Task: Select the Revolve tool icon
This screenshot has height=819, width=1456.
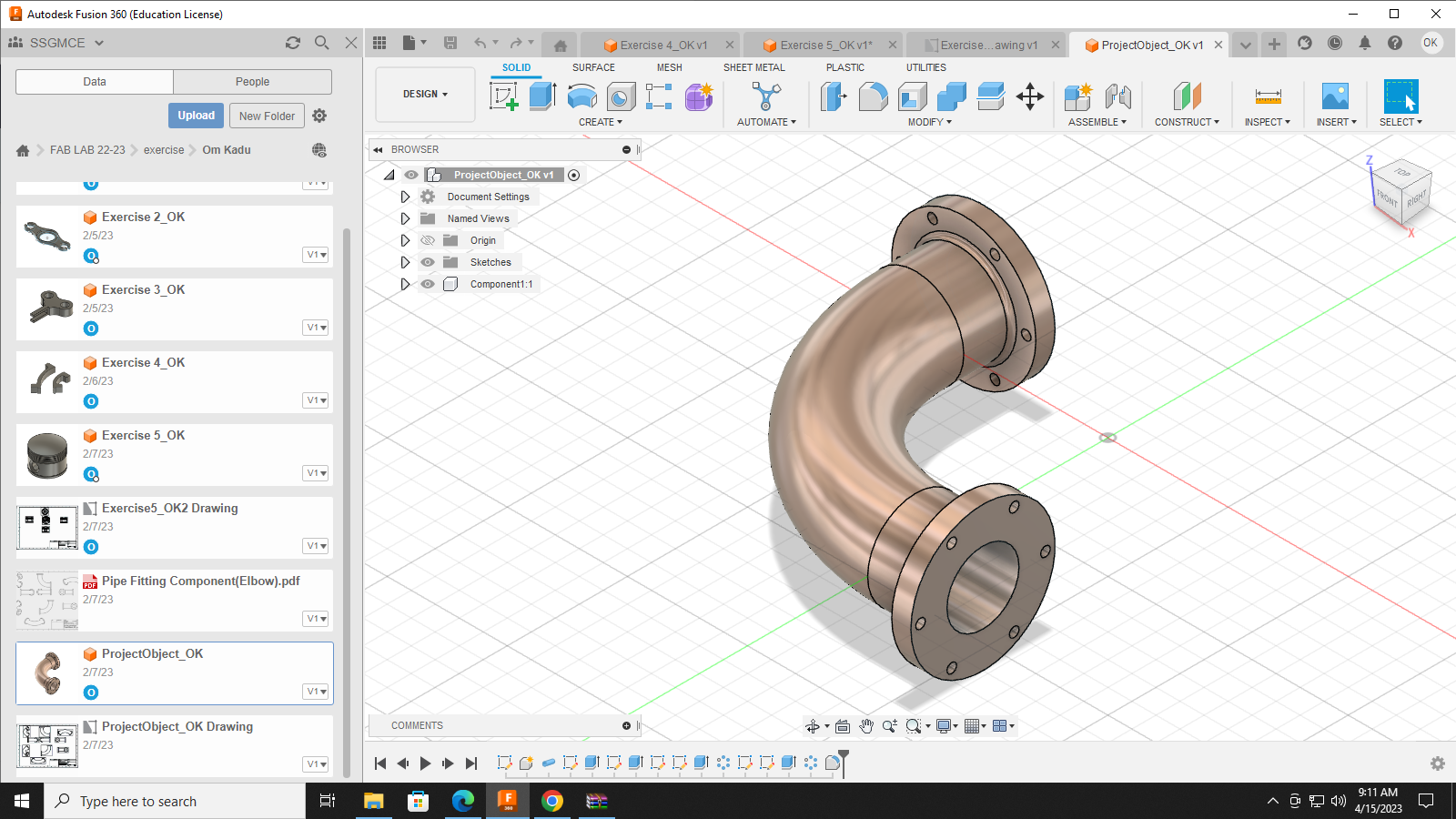Action: pyautogui.click(x=581, y=96)
